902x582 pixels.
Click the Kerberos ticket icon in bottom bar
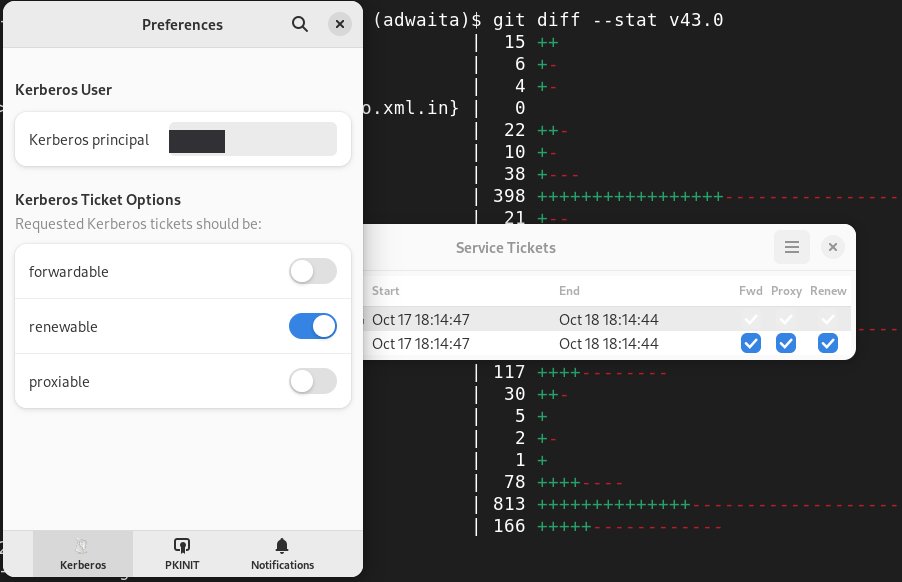83,546
